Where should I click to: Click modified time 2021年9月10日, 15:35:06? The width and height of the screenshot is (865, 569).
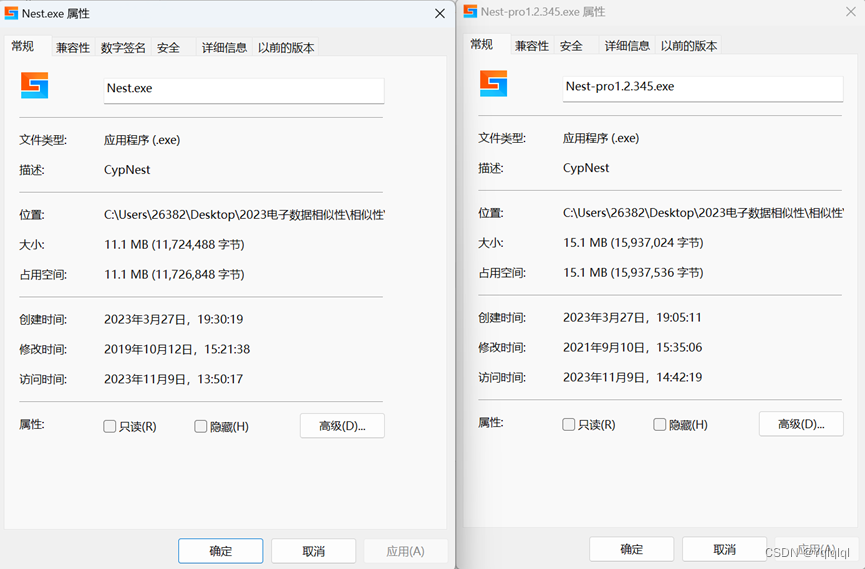[633, 347]
